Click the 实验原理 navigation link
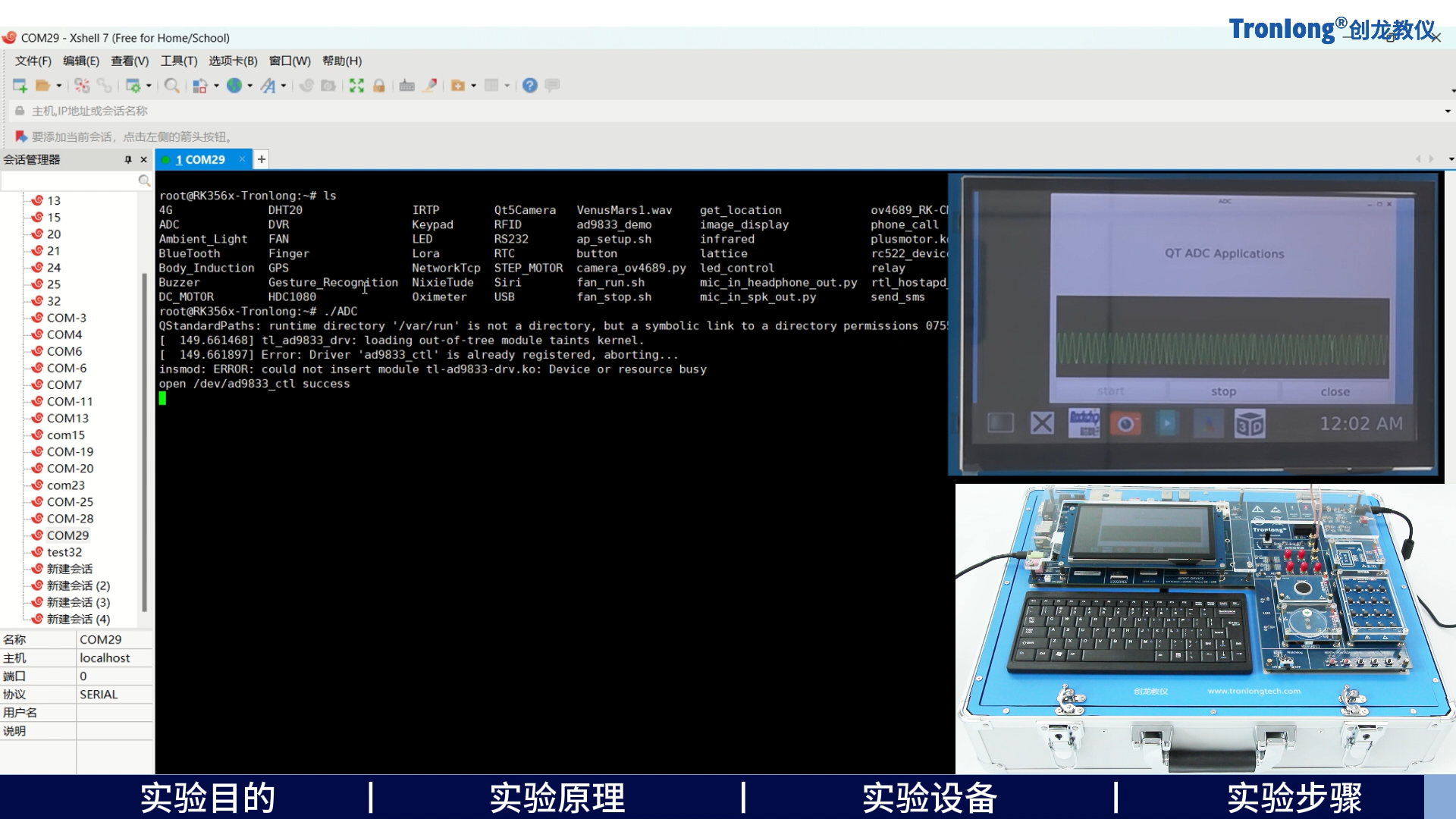Image resolution: width=1456 pixels, height=819 pixels. [x=557, y=798]
